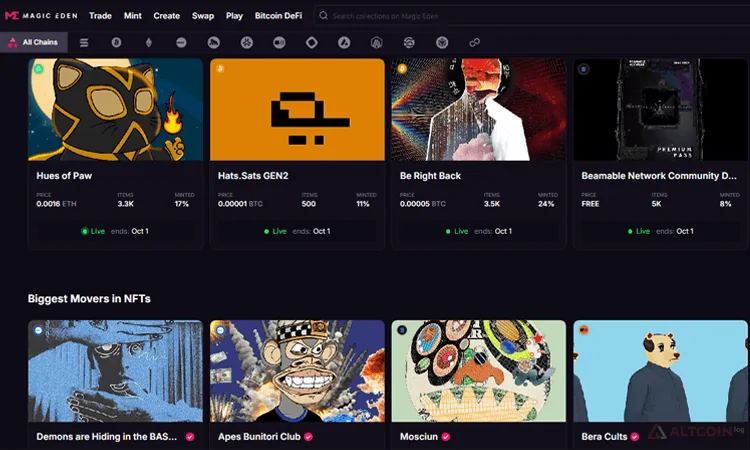Click the Magic Eden logo
Viewport: 750px width, 450px height.
click(x=41, y=16)
